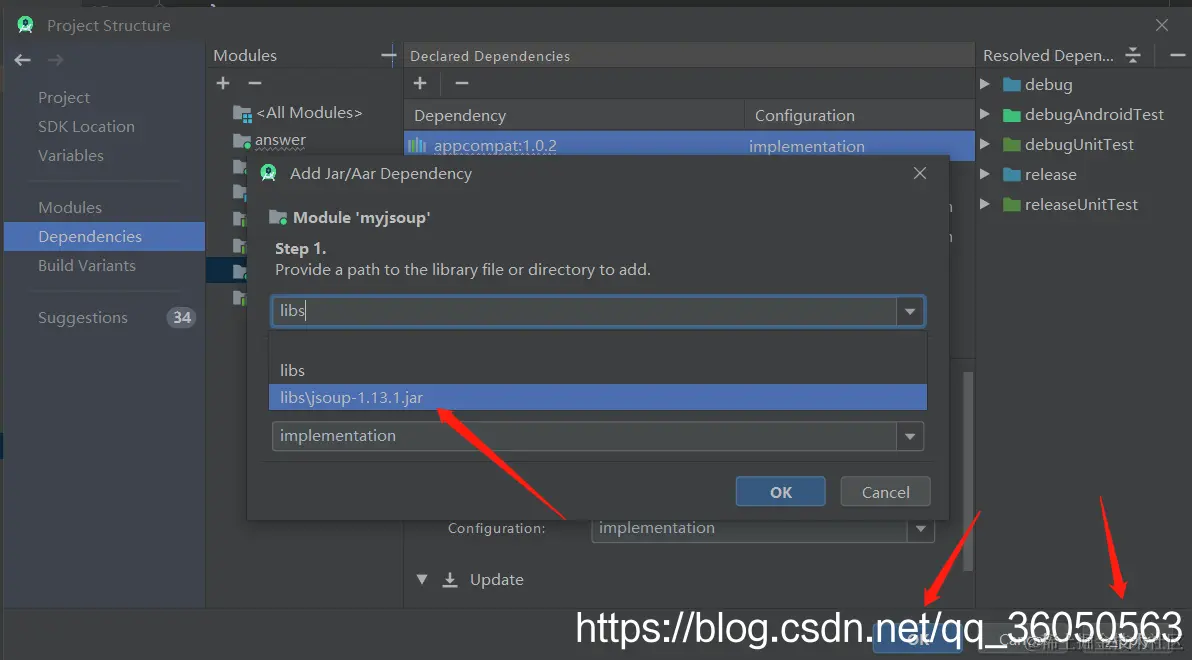Screen dimensions: 1192x660
Task: Select the answer module
Action: (281, 140)
